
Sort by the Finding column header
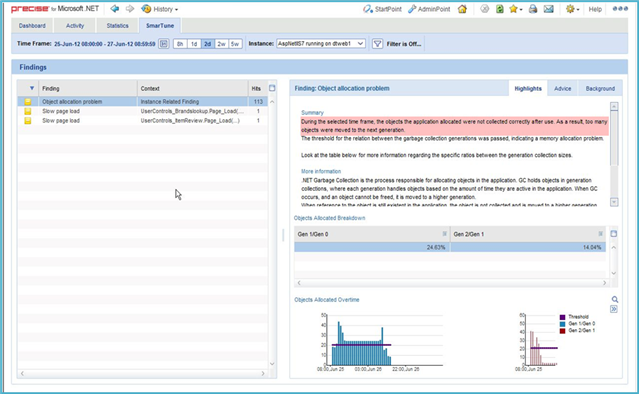(88, 88)
